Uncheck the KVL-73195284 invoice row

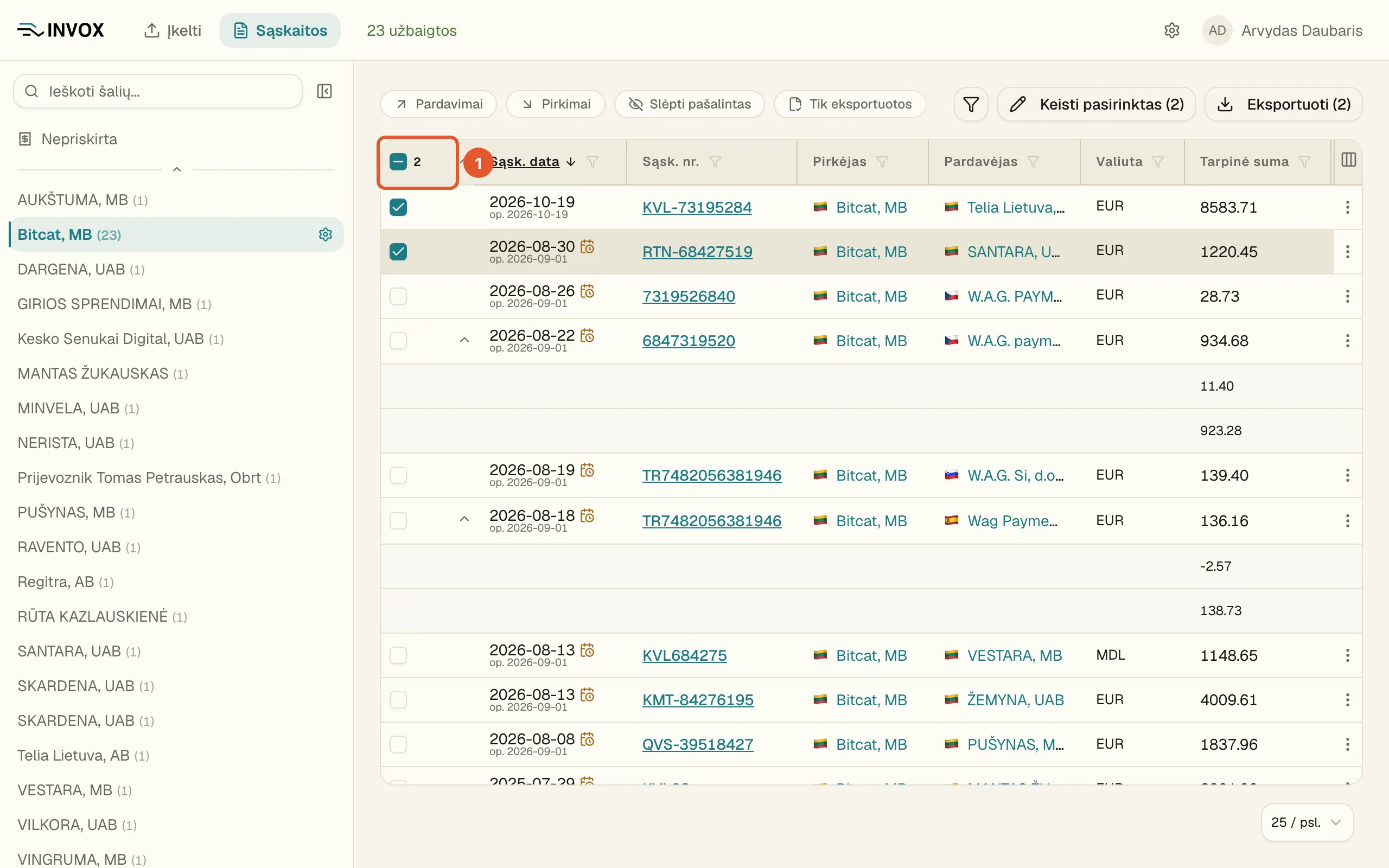[398, 207]
